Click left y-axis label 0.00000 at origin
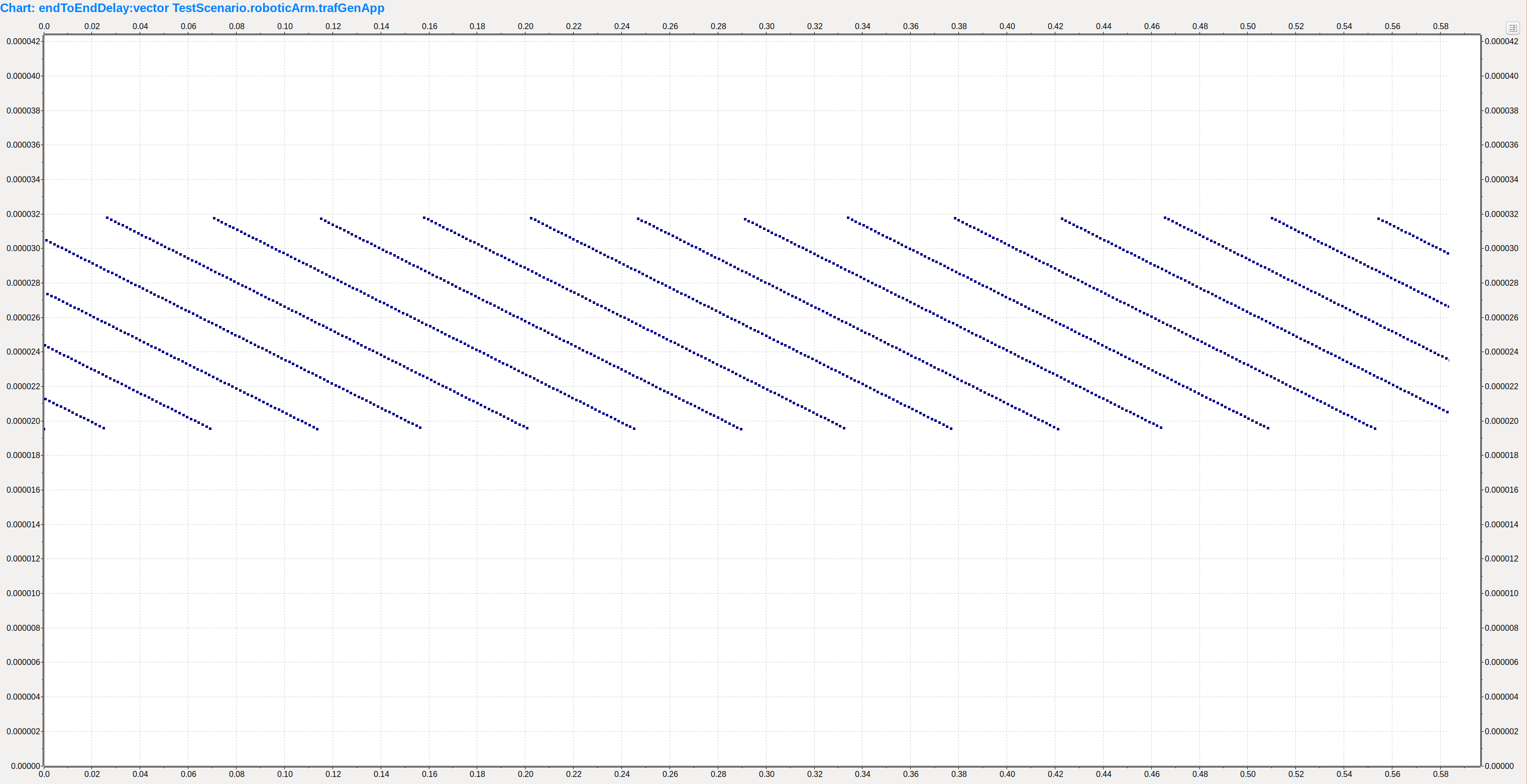Image resolution: width=1527 pixels, height=784 pixels. (25, 766)
